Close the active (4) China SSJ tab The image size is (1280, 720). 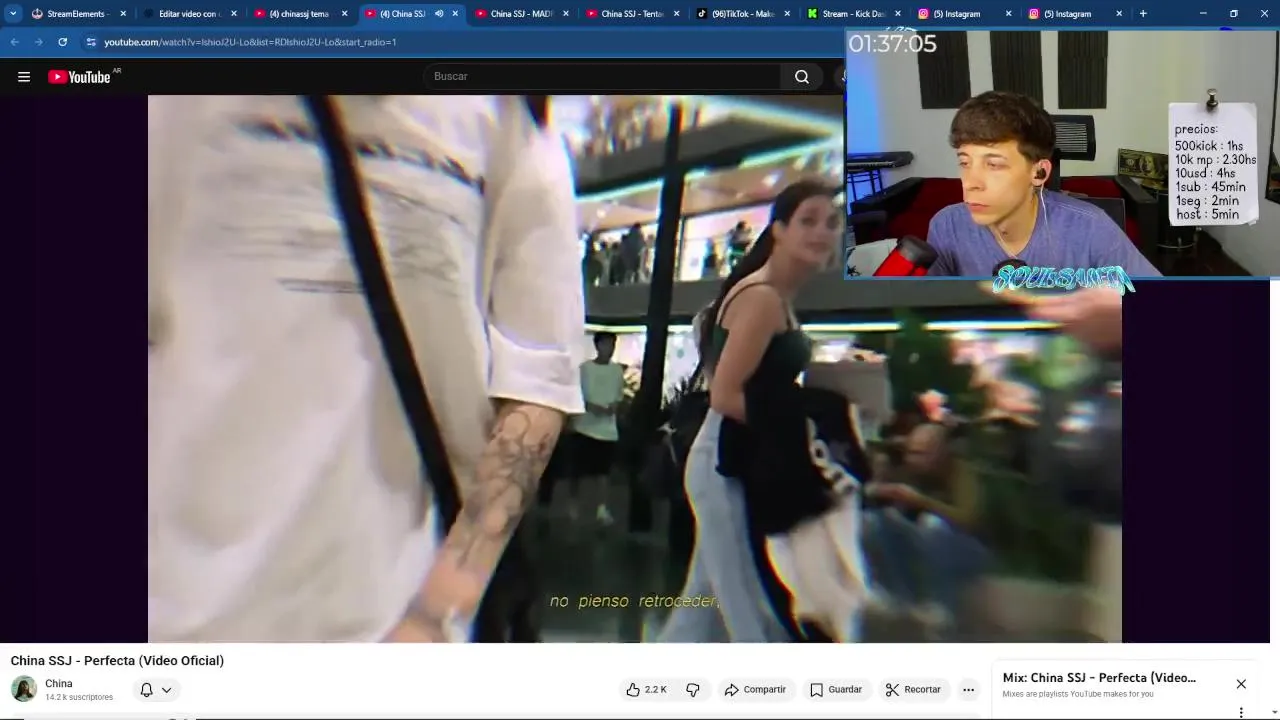click(455, 14)
